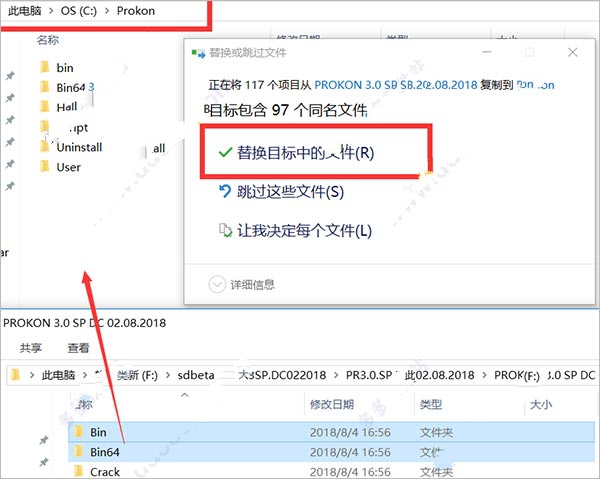Click Bin row's date 2018/8/4 16:56
Viewport: 600px width, 479px height.
(350, 432)
